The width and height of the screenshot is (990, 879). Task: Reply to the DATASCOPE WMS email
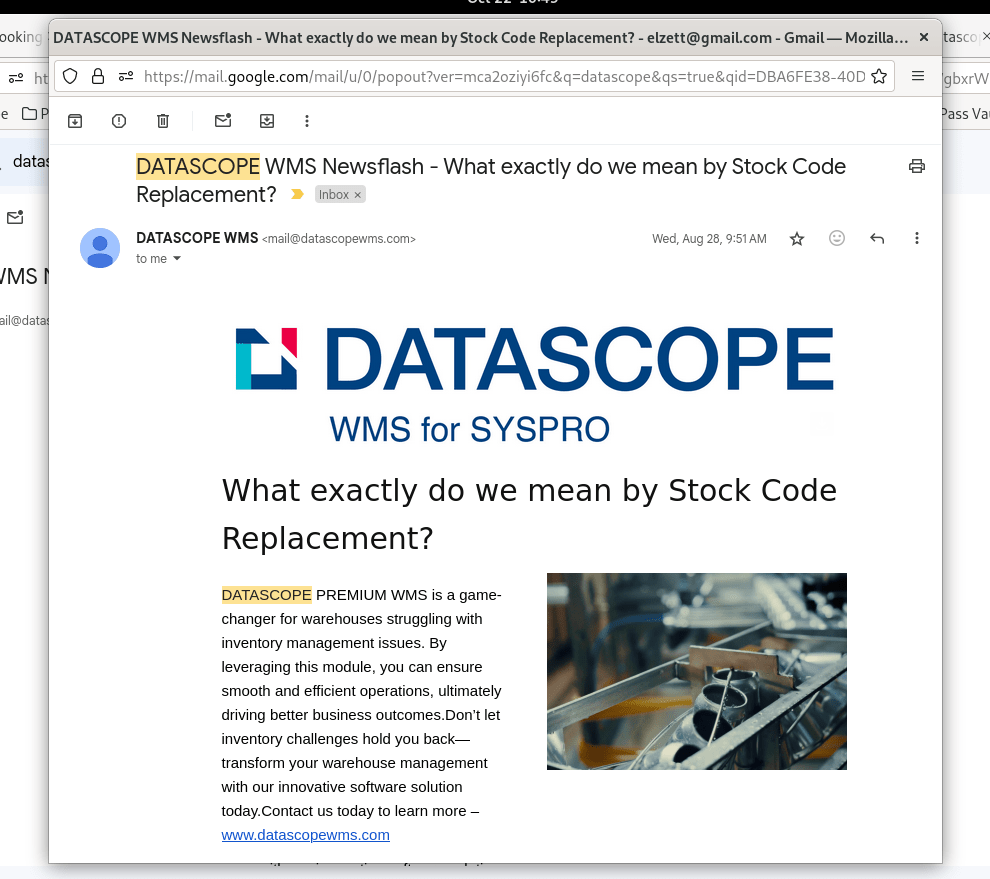pos(877,239)
